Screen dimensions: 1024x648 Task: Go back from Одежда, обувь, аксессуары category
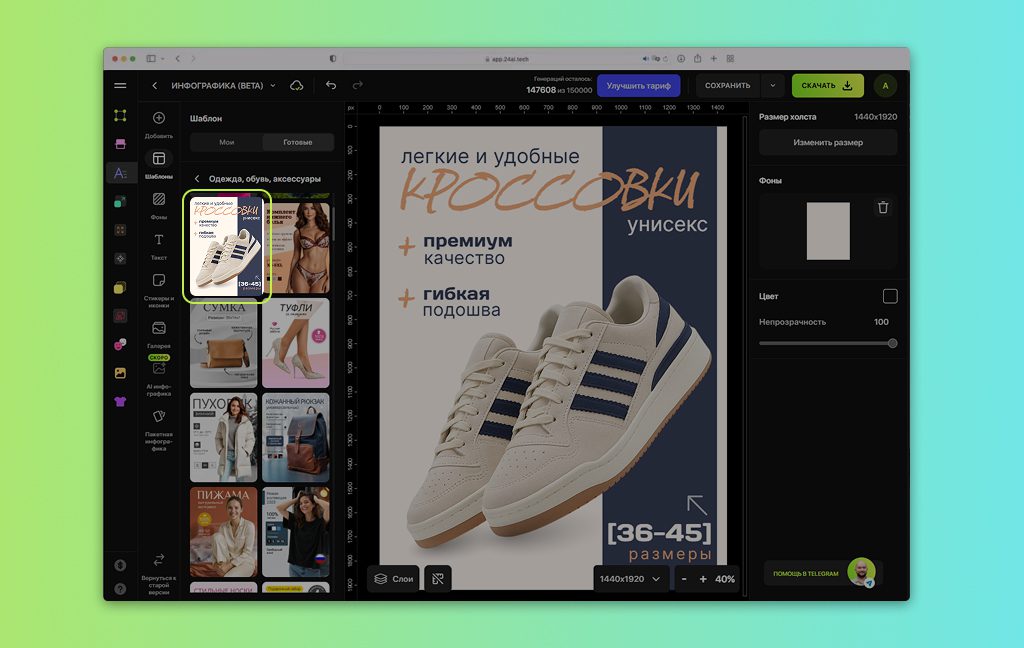click(197, 178)
